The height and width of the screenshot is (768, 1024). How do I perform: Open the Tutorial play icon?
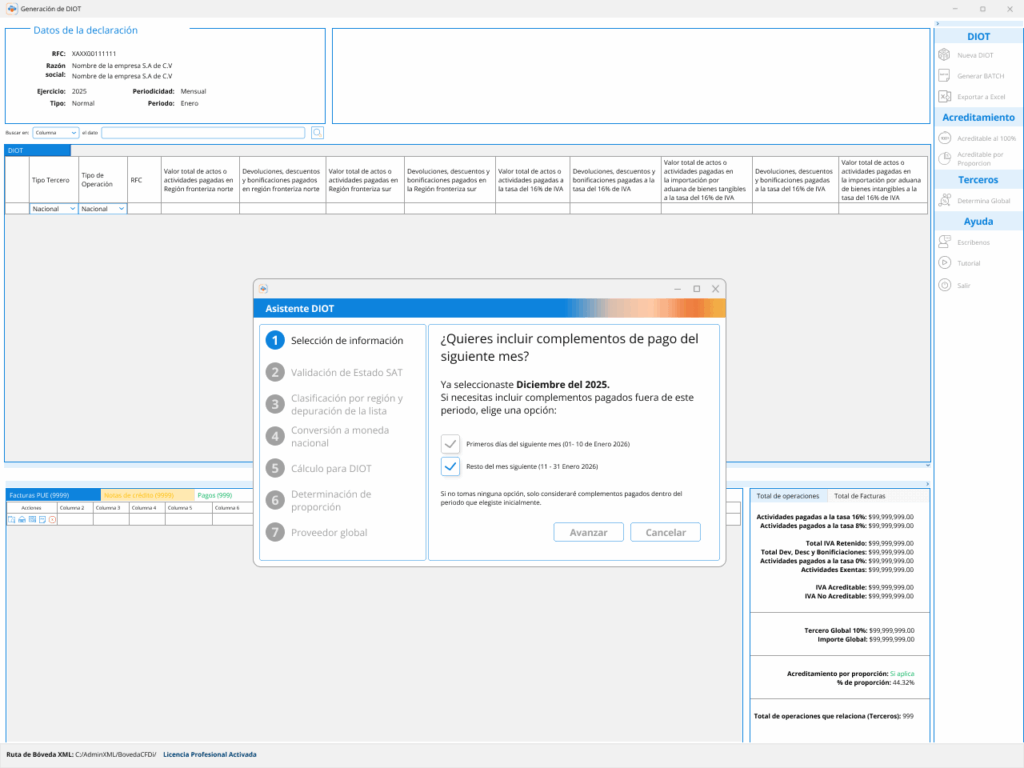(944, 263)
